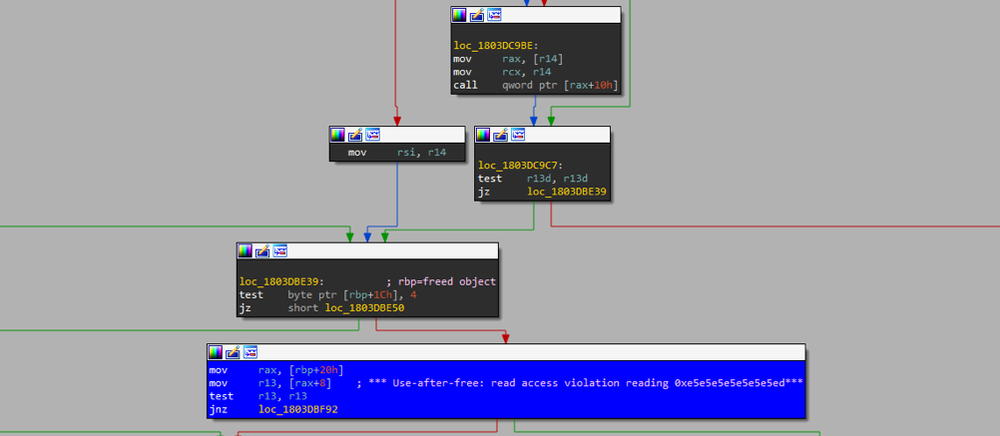Viewport: 1000px width, 436px height.
Task: Click the '; rbp=freed object' comment
Action: pos(441,282)
